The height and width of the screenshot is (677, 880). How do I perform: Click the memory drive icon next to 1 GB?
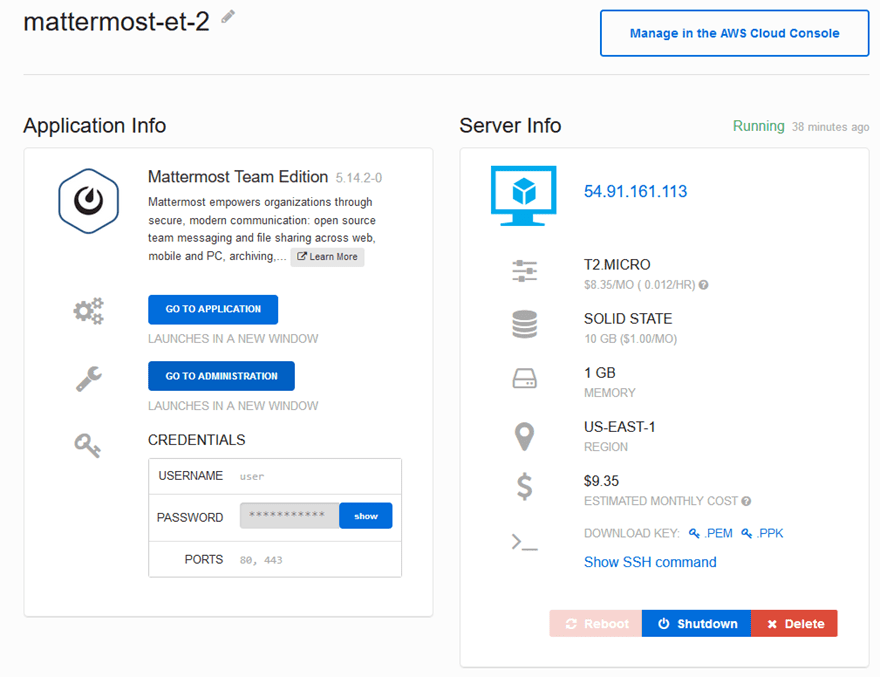pyautogui.click(x=524, y=378)
